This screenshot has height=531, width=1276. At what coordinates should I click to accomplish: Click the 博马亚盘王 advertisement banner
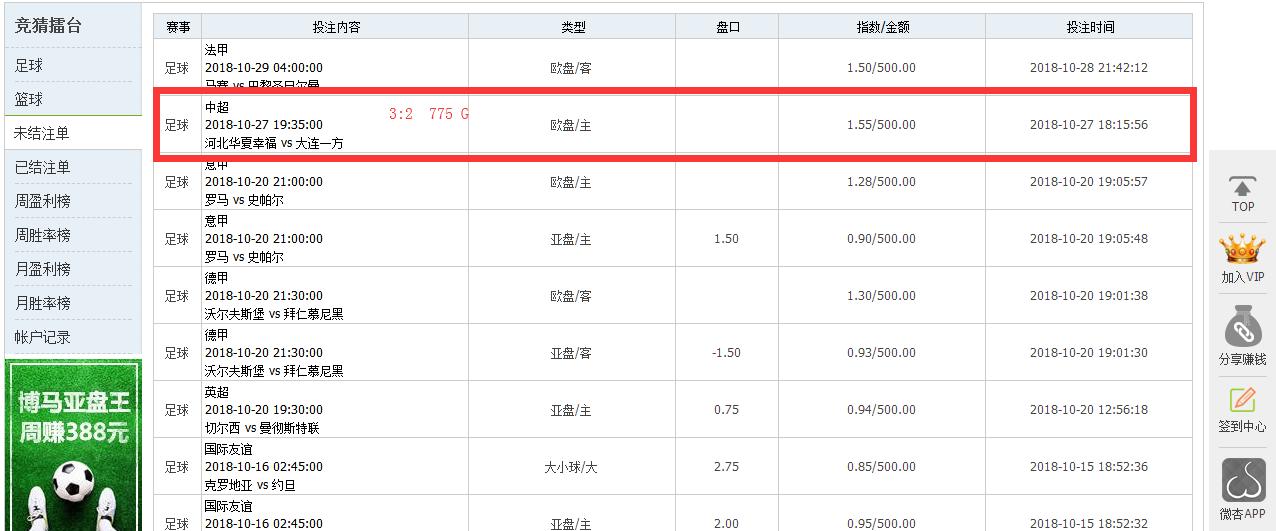[x=73, y=445]
